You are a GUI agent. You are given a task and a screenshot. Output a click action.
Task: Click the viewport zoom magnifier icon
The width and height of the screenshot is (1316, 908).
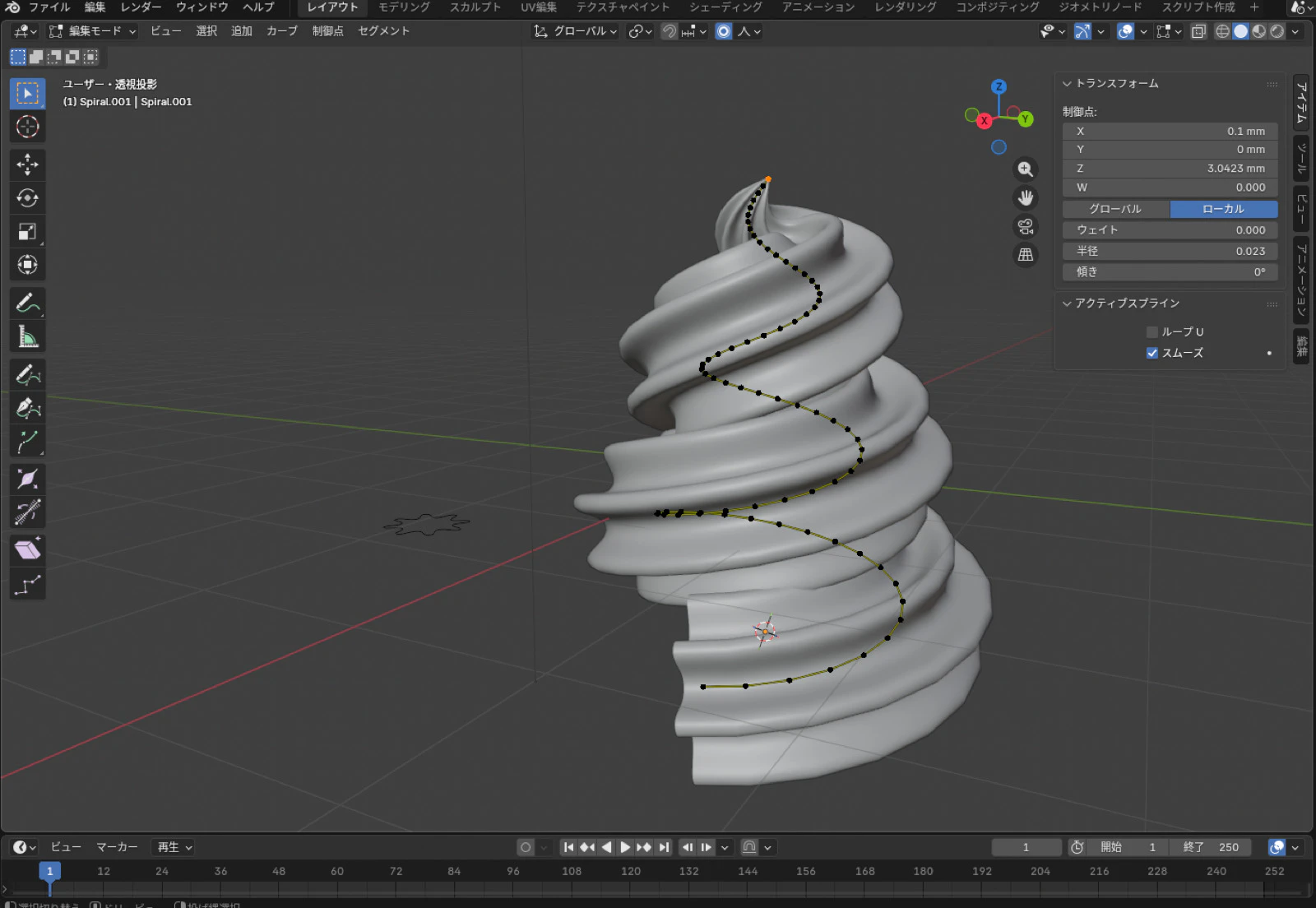coord(1025,169)
